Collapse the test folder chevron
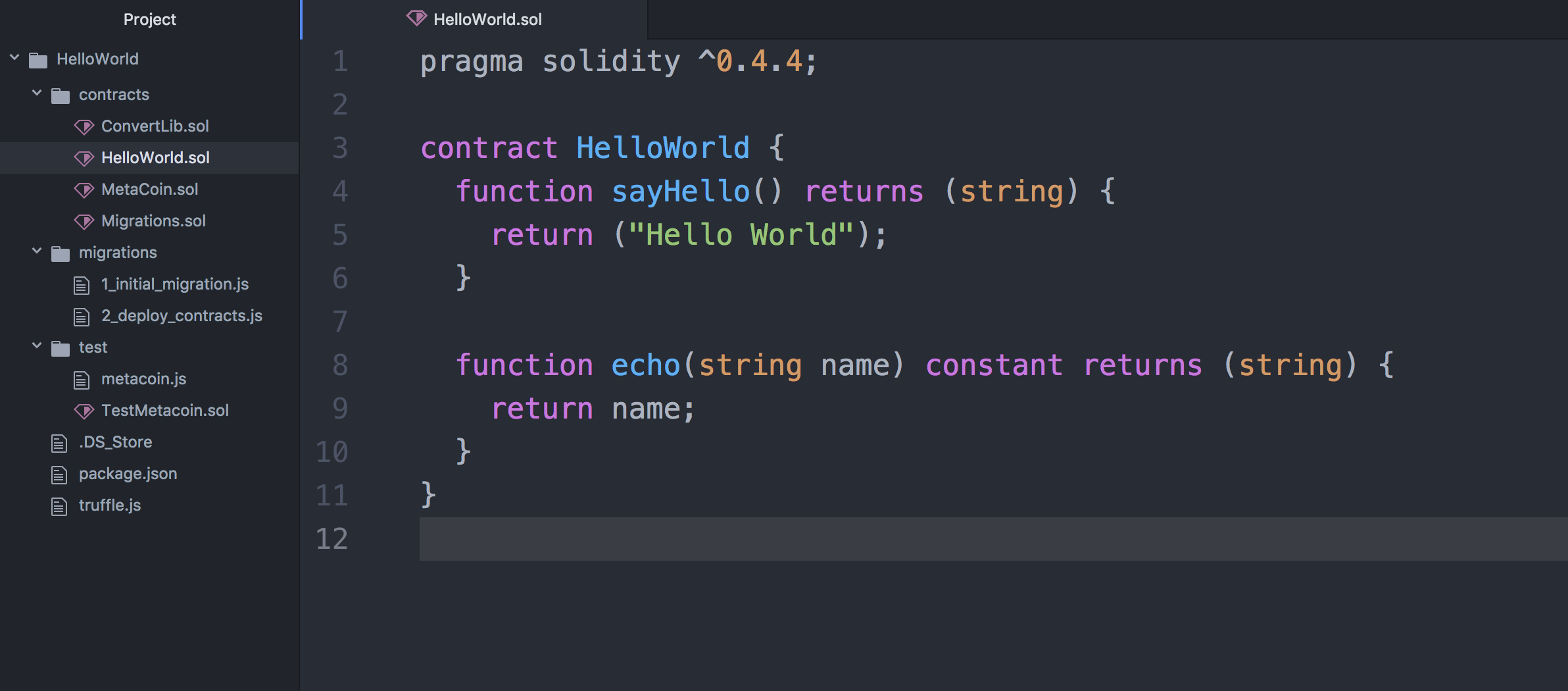Image resolution: width=1568 pixels, height=691 pixels. tap(37, 346)
